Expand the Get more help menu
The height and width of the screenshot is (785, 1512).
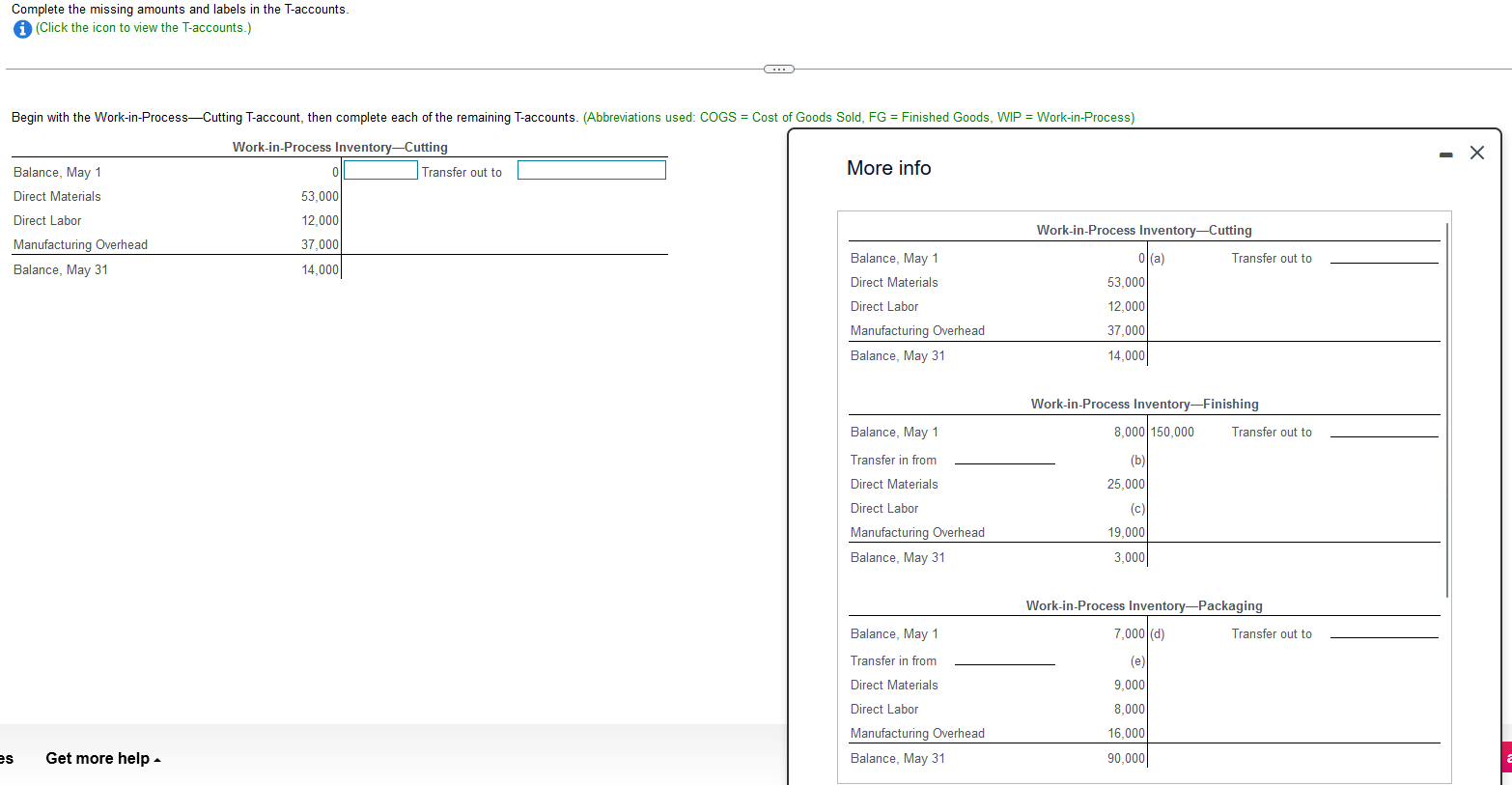pos(103,759)
